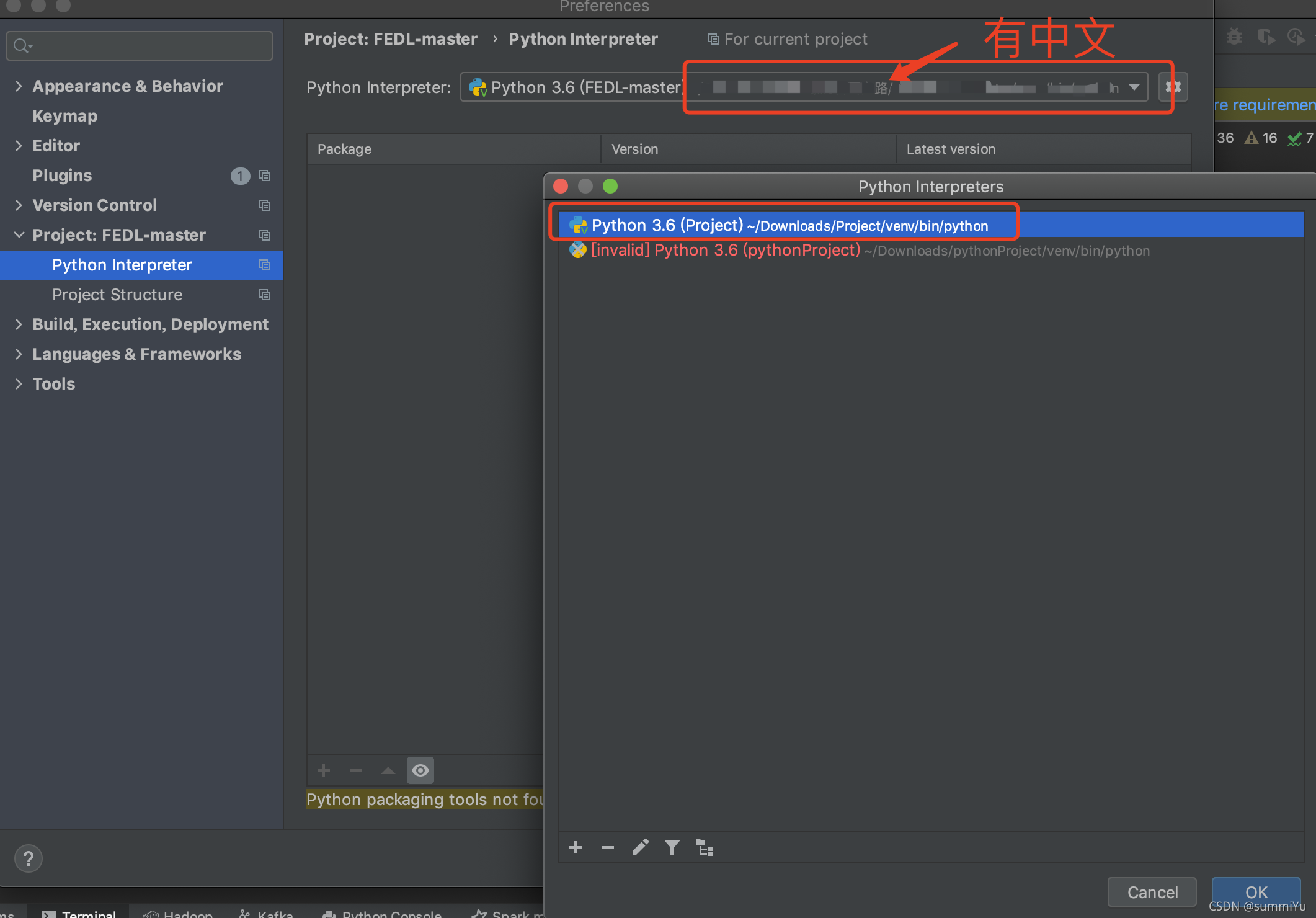The width and height of the screenshot is (1316, 918).
Task: Click the run with coverage icon in toolbar
Action: pos(1265,37)
